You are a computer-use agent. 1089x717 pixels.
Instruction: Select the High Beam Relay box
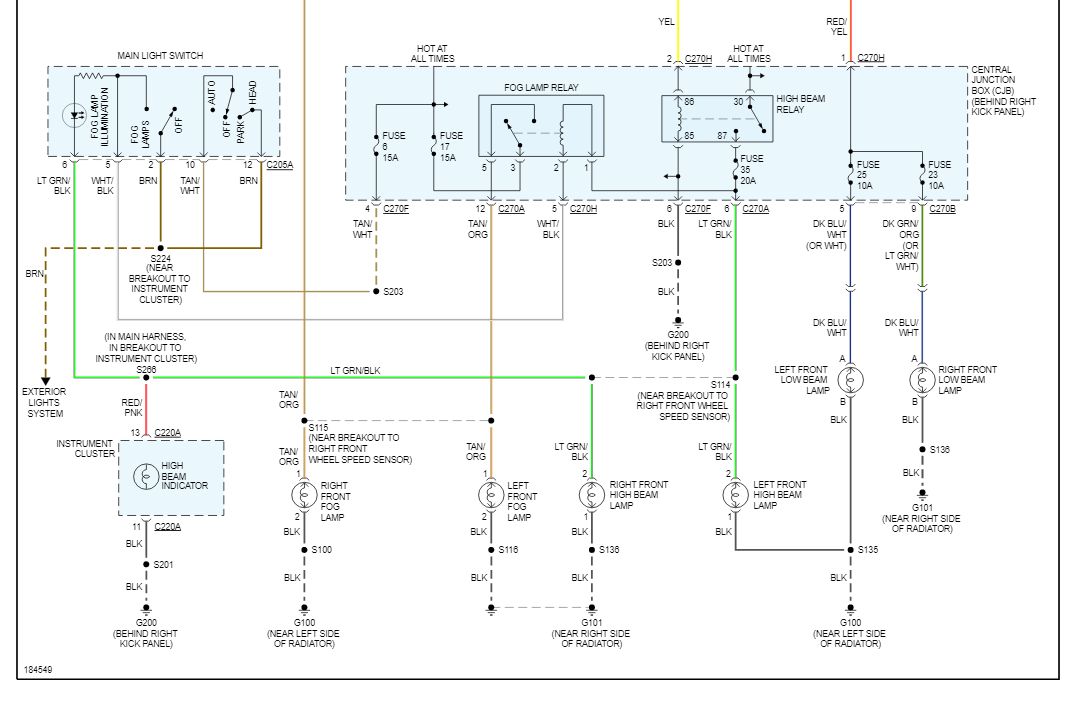717,119
